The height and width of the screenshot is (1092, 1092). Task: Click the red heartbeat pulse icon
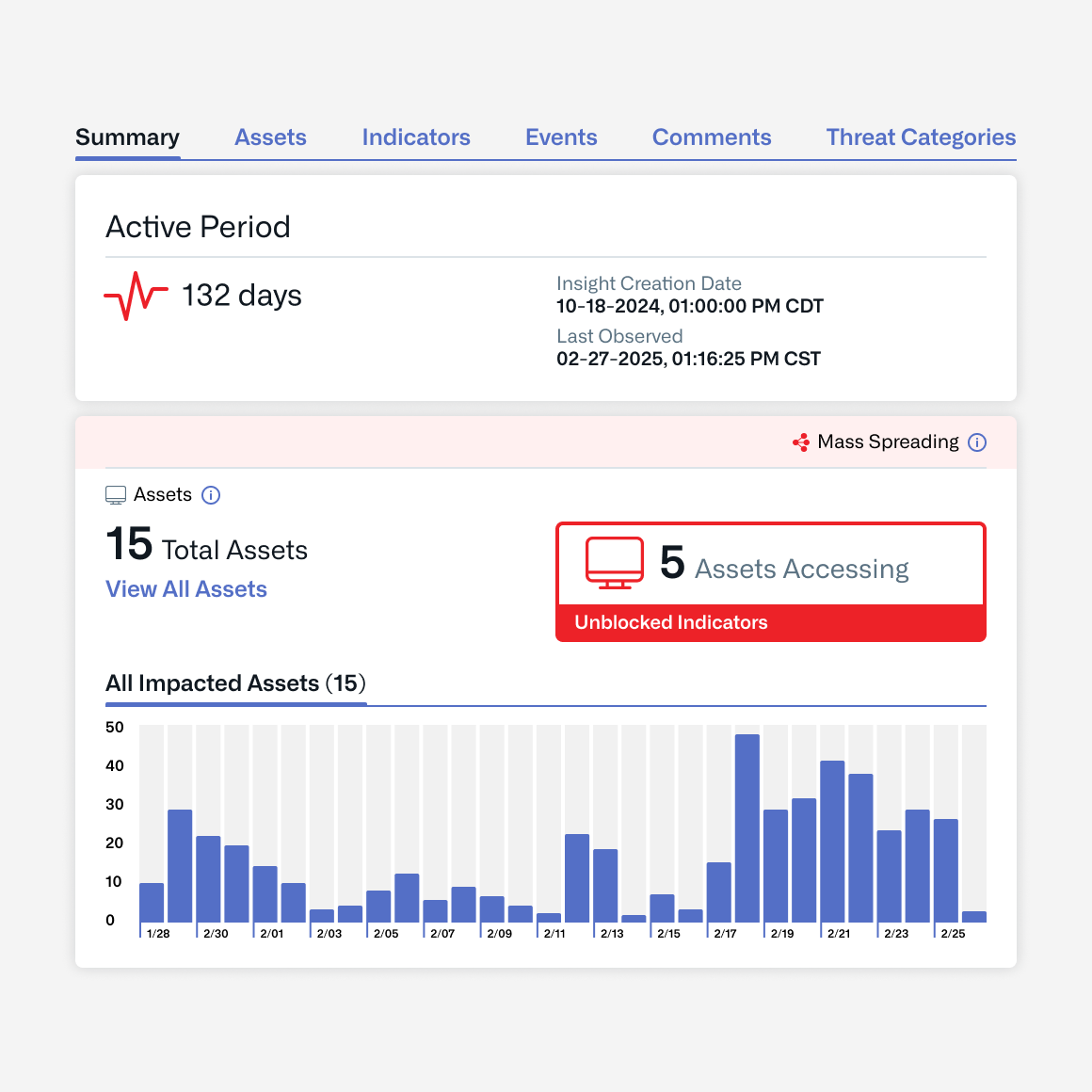point(136,296)
